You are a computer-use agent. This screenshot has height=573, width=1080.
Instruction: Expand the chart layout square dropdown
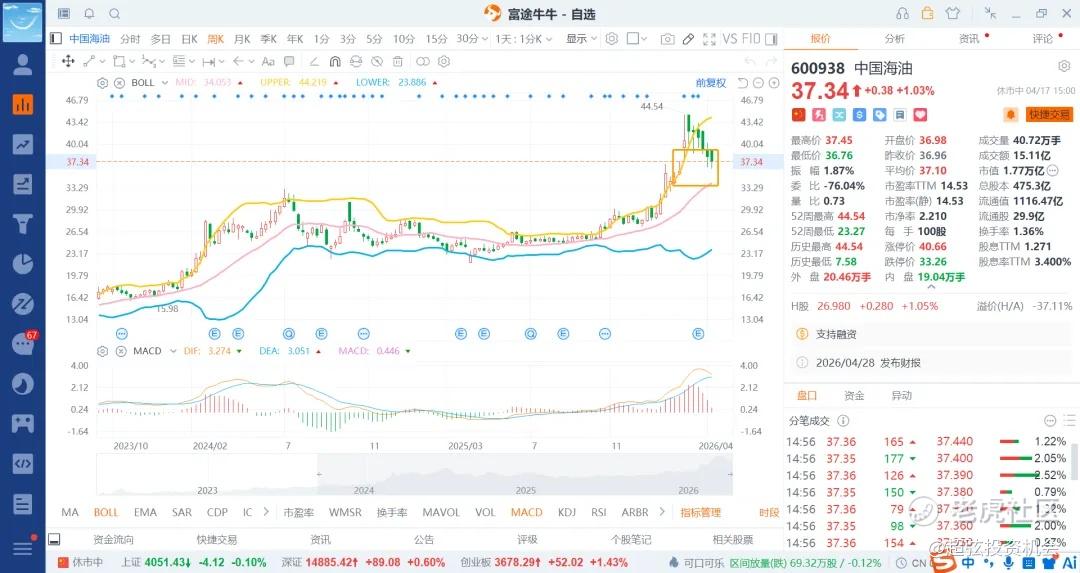(637, 39)
